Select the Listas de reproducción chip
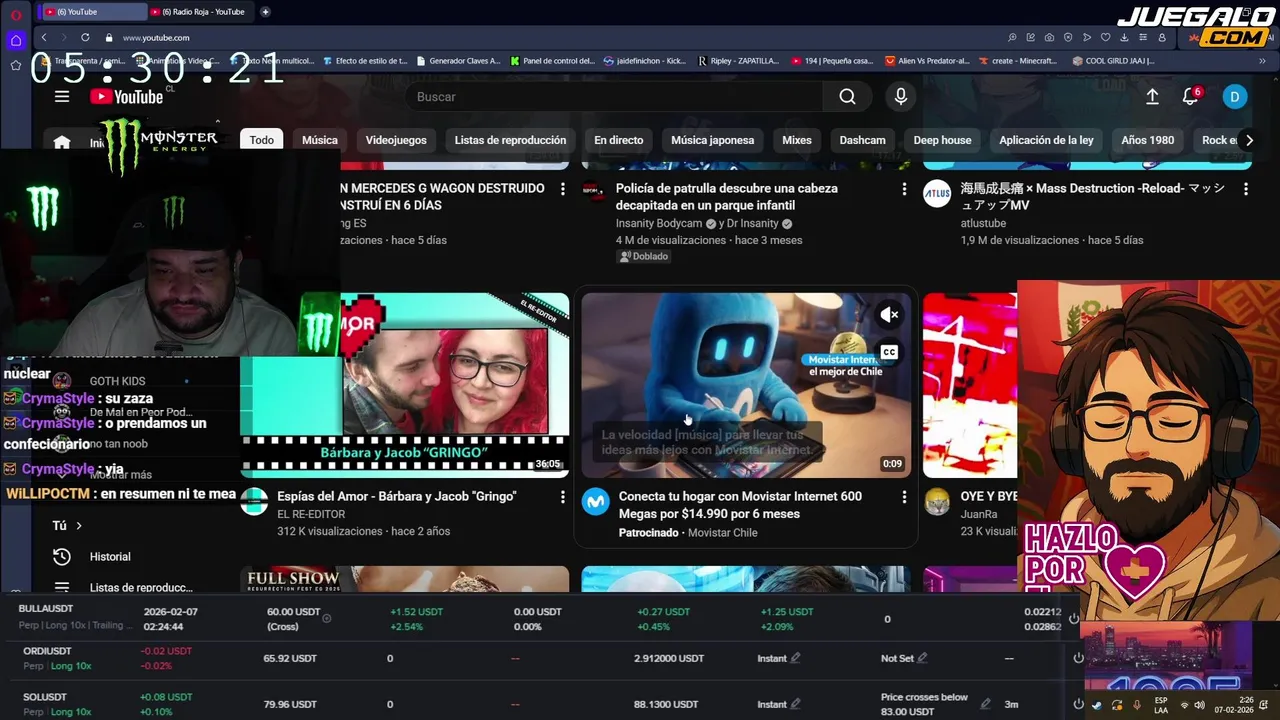Image resolution: width=1280 pixels, height=720 pixels. click(510, 140)
